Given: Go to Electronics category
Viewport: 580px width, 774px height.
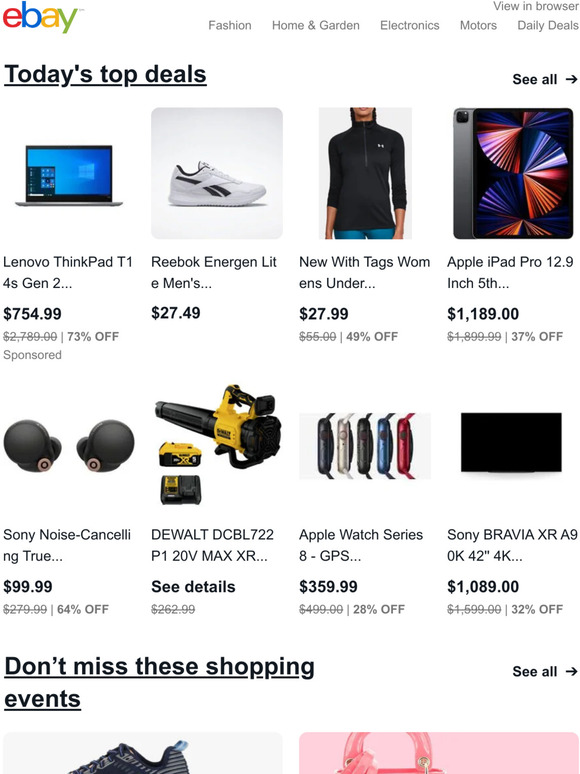Looking at the screenshot, I should pos(409,25).
